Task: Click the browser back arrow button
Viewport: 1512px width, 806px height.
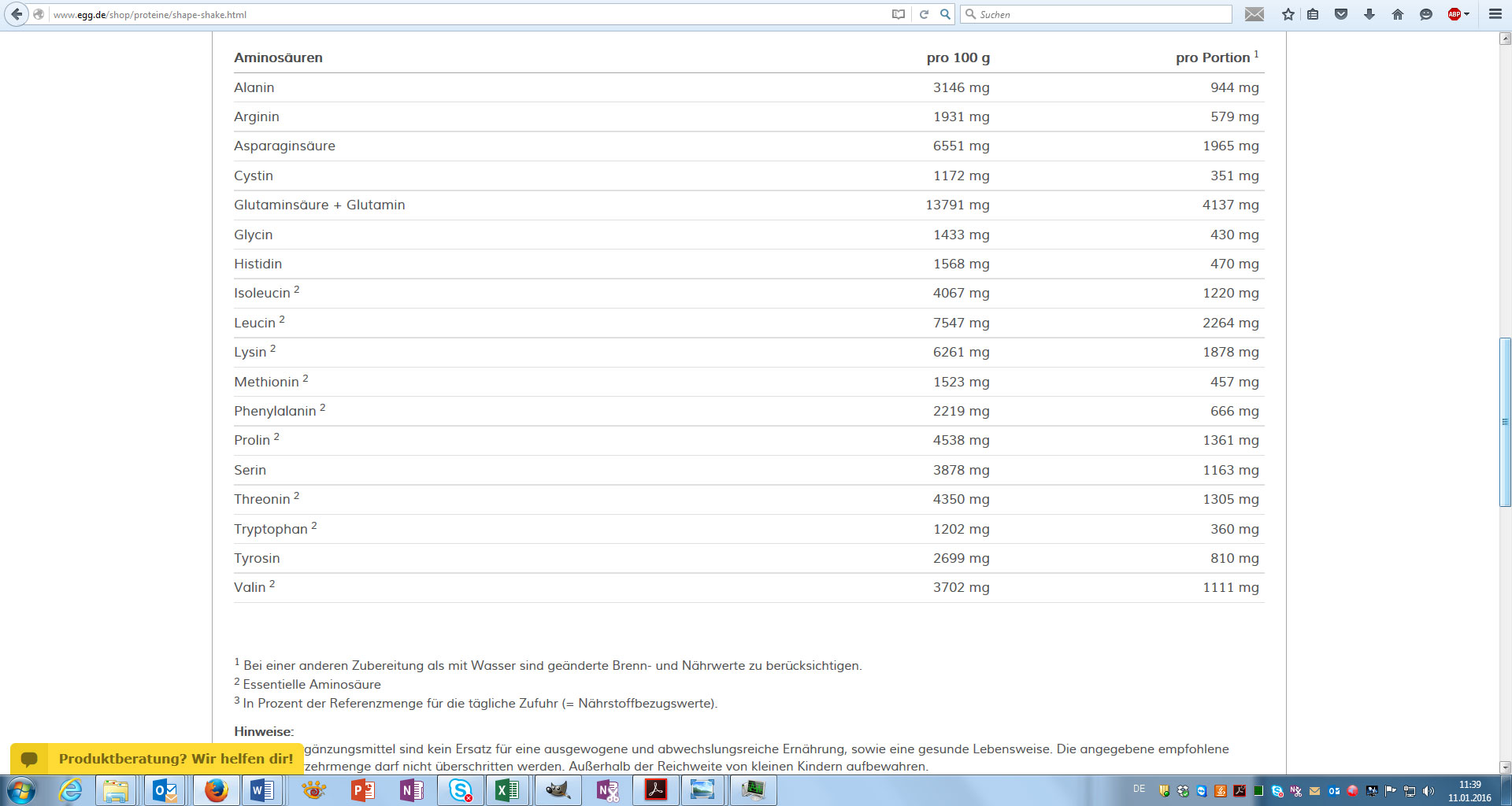Action: click(17, 14)
